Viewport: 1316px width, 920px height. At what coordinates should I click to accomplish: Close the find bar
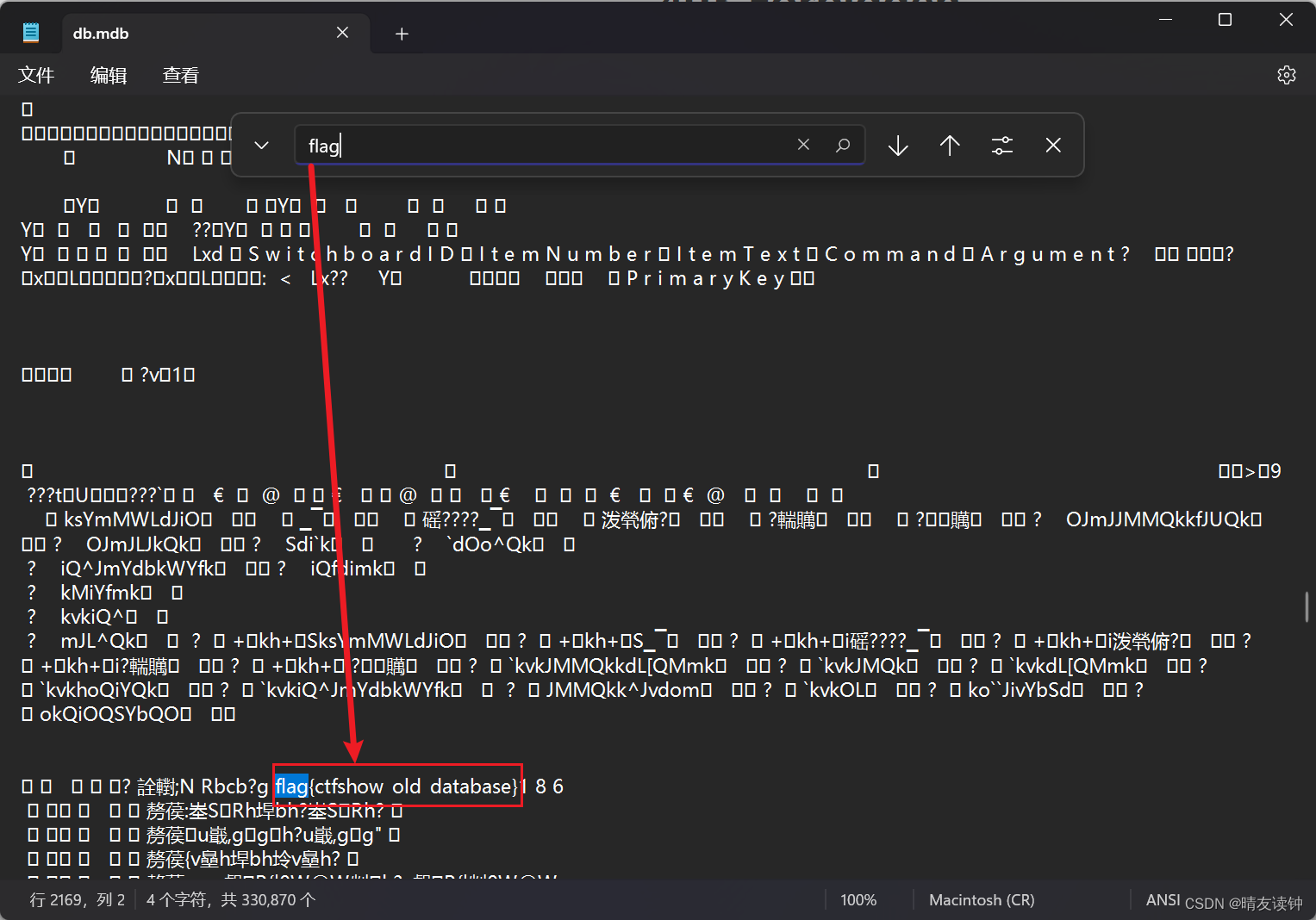coord(1053,146)
